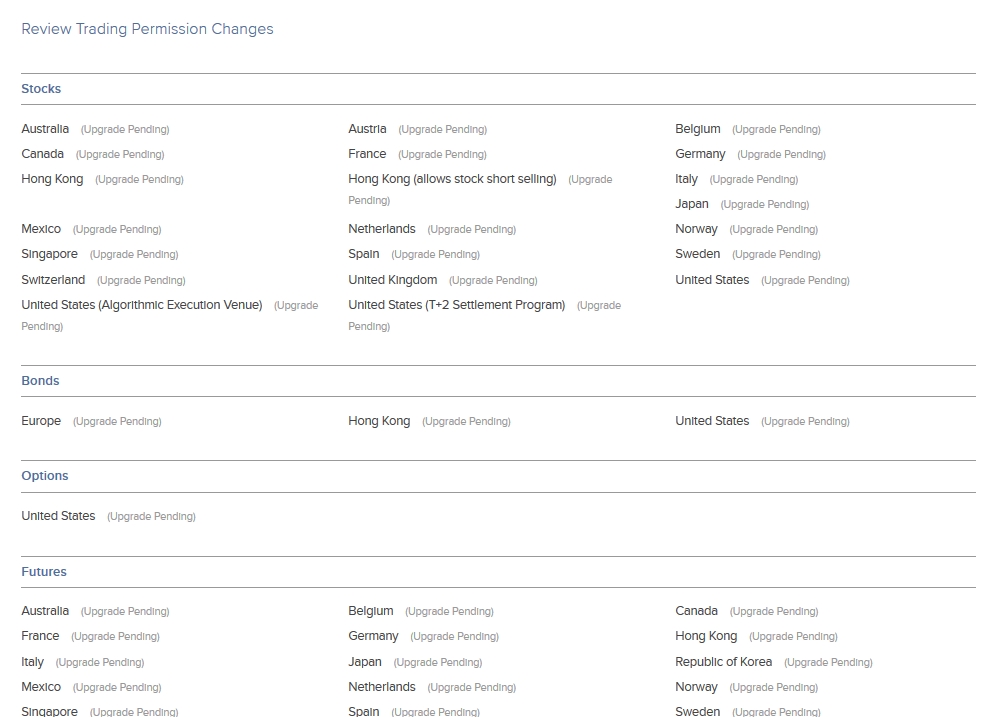This screenshot has height=717, width=995.
Task: Click the Options section heading
Action: tap(44, 476)
